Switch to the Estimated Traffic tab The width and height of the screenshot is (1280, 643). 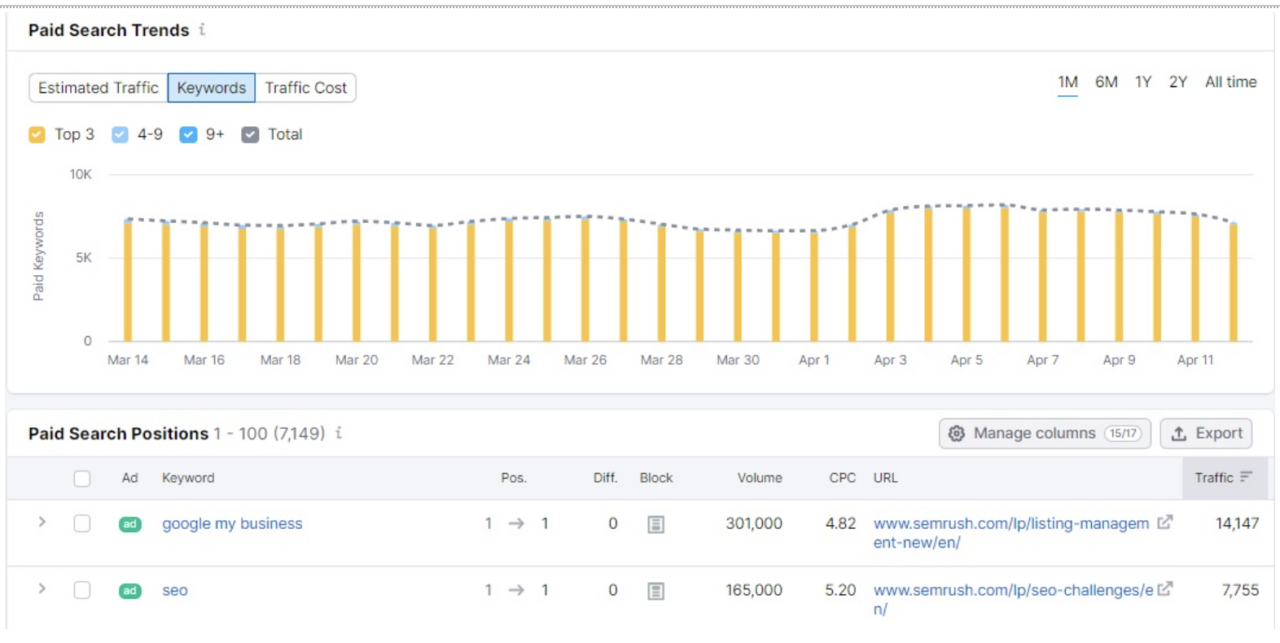tap(98, 88)
